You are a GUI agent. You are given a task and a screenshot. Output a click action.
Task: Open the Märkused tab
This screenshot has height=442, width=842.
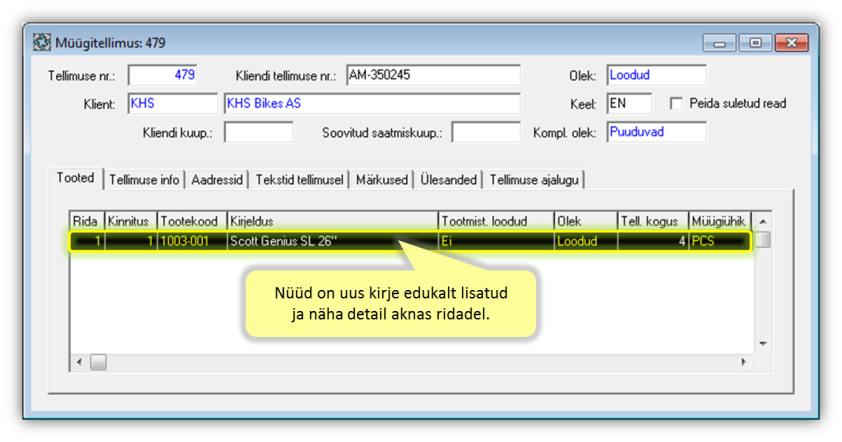click(x=382, y=180)
